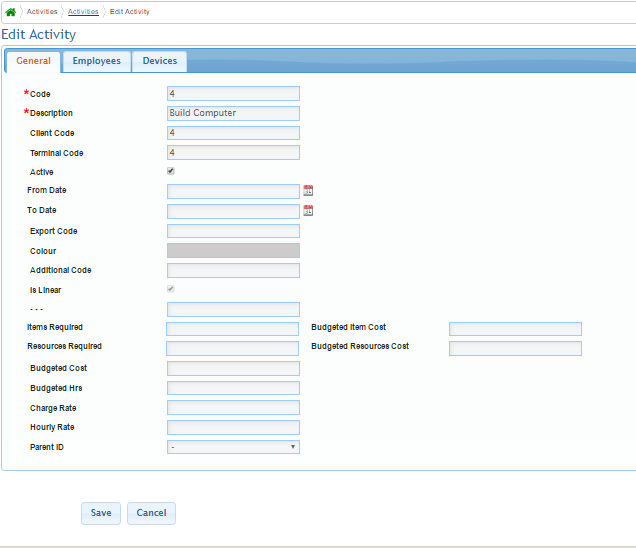The width and height of the screenshot is (636, 548).
Task: Focus the field labeled with dashes
Action: tap(233, 309)
